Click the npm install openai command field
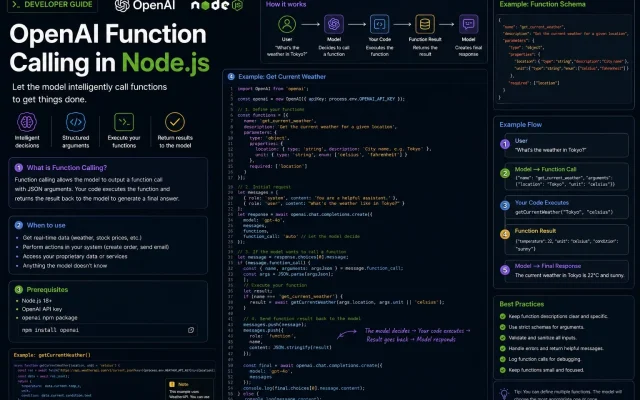The width and height of the screenshot is (640, 400). click(x=108, y=330)
